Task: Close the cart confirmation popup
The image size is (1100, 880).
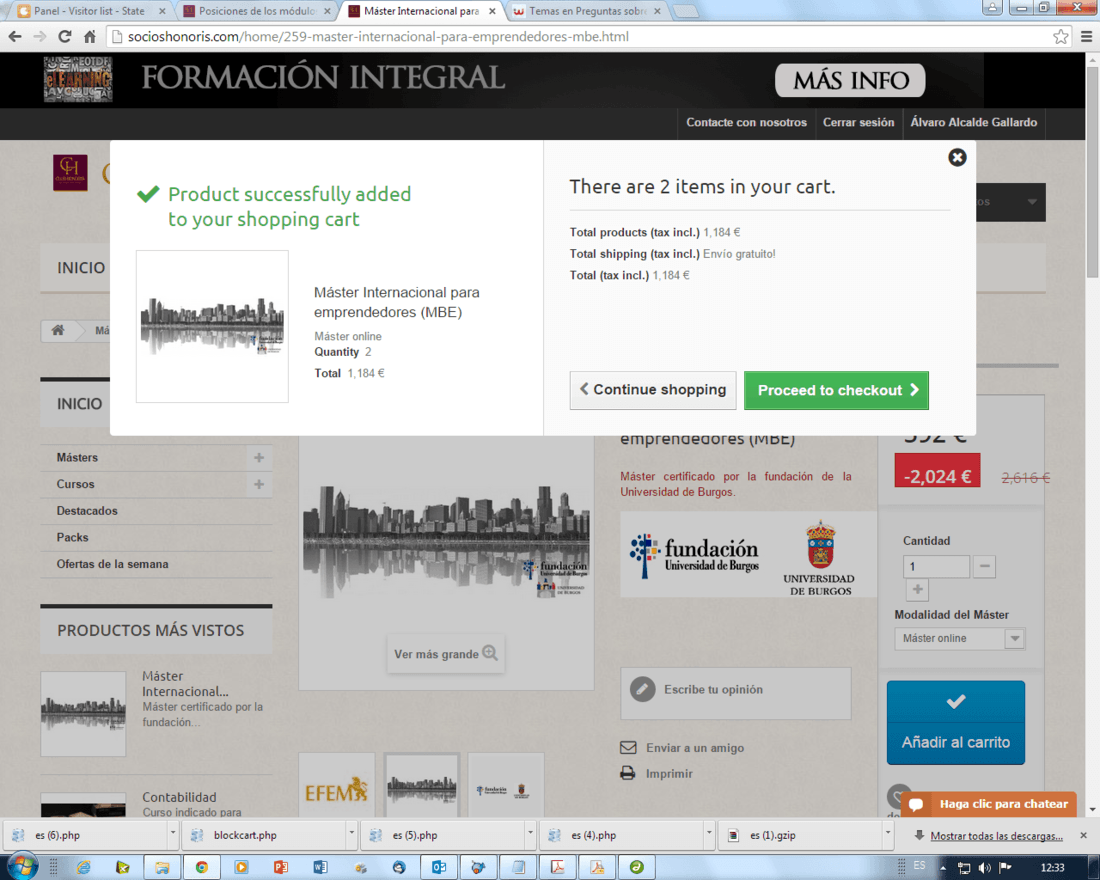Action: coord(957,157)
